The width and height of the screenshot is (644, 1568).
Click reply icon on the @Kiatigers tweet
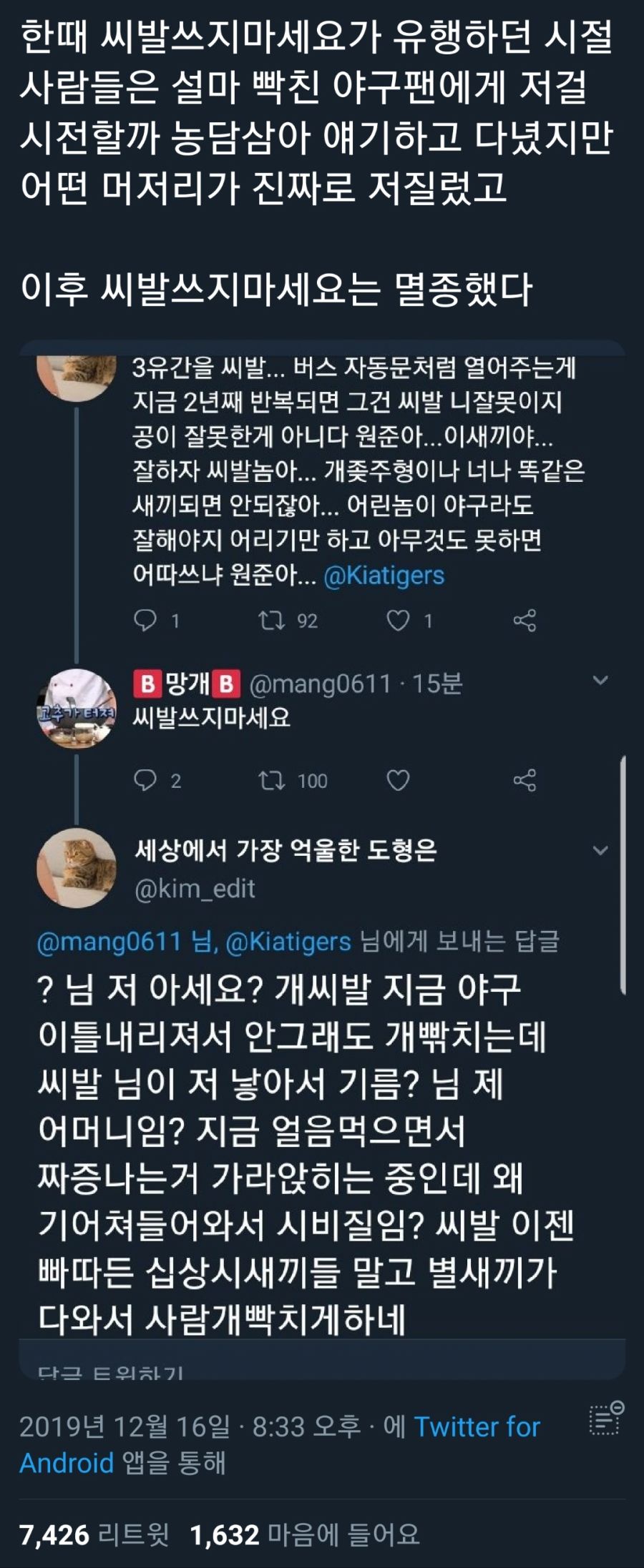tap(145, 620)
